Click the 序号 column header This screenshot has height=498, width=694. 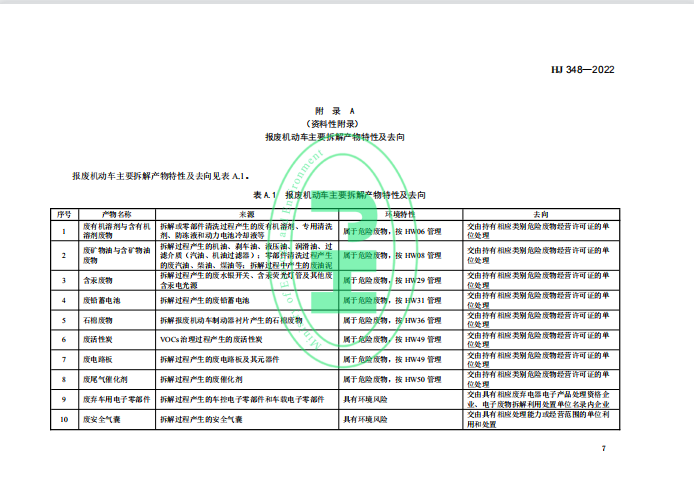click(64, 214)
